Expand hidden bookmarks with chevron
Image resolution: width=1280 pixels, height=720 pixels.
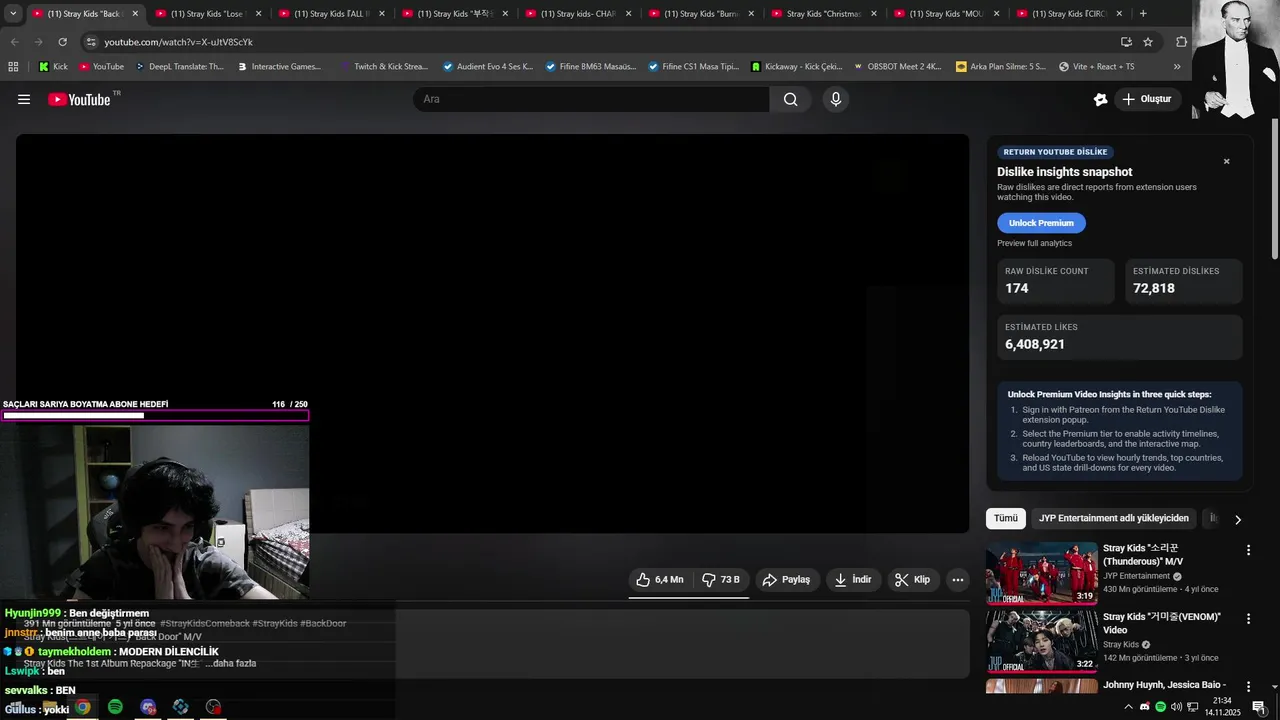[x=1177, y=67]
